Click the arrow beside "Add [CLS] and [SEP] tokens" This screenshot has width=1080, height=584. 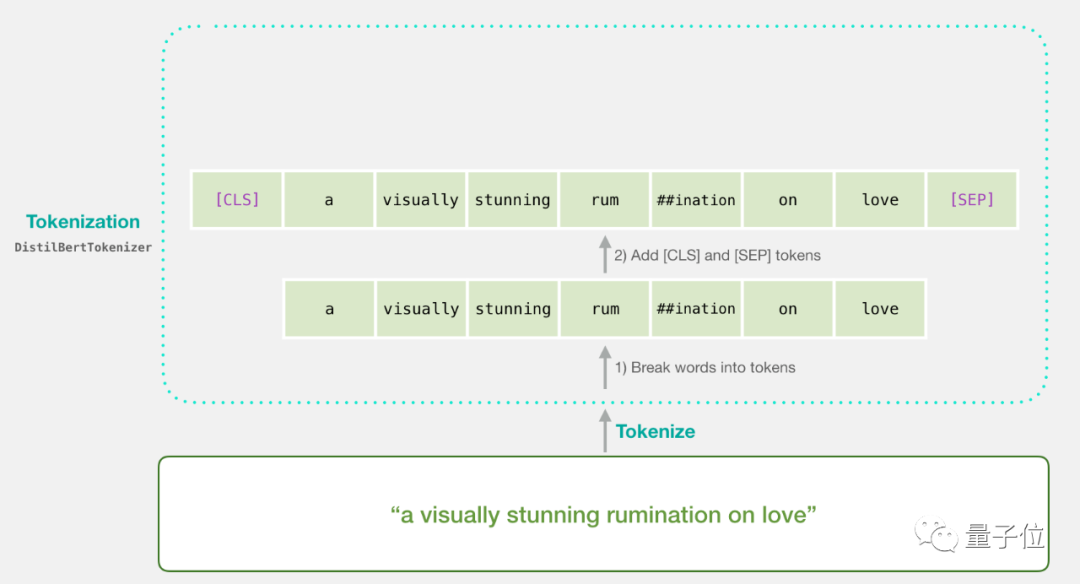point(604,255)
